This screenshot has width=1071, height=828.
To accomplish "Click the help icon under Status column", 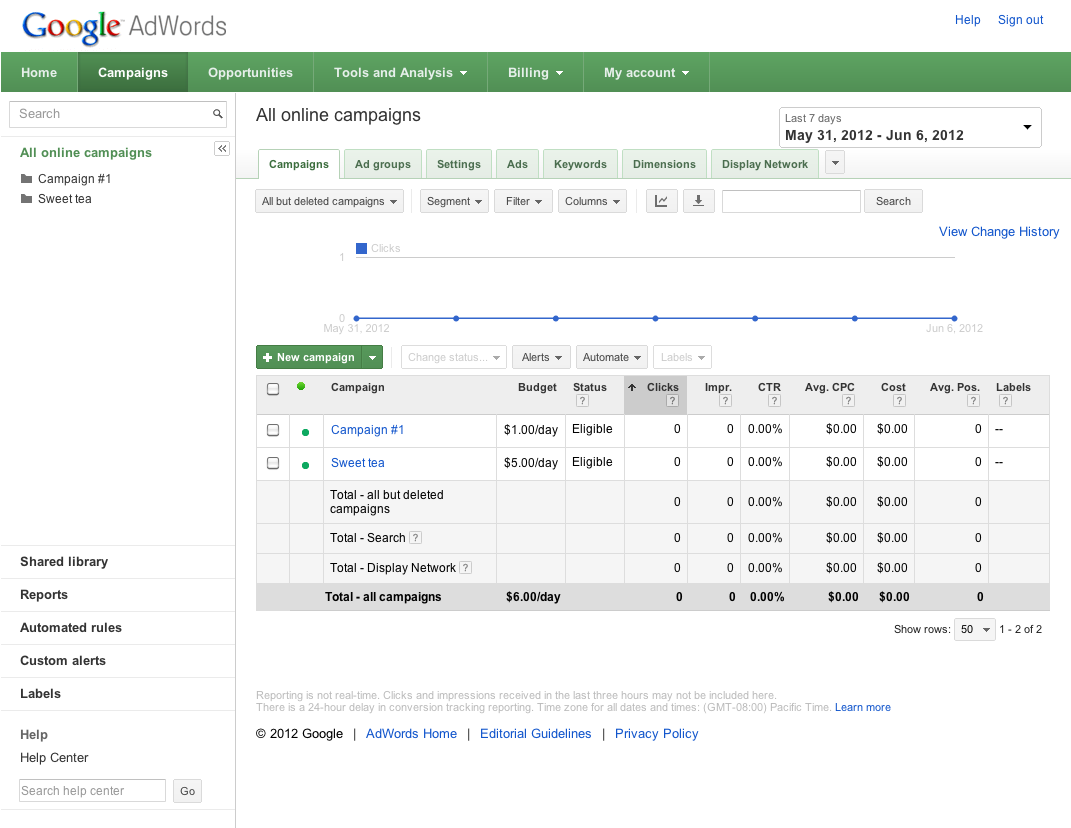I will 582,401.
